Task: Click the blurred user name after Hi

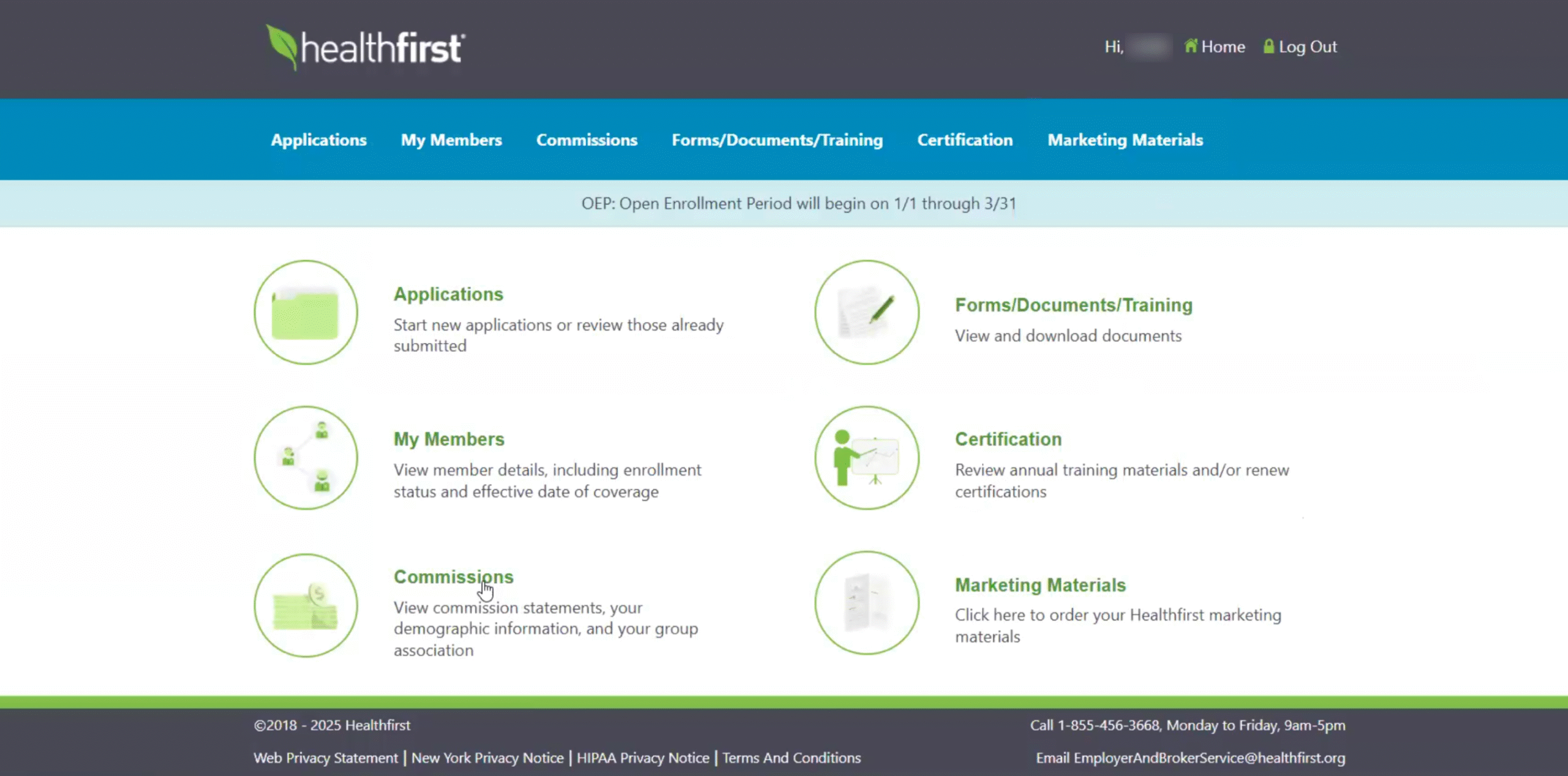Action: 1149,47
